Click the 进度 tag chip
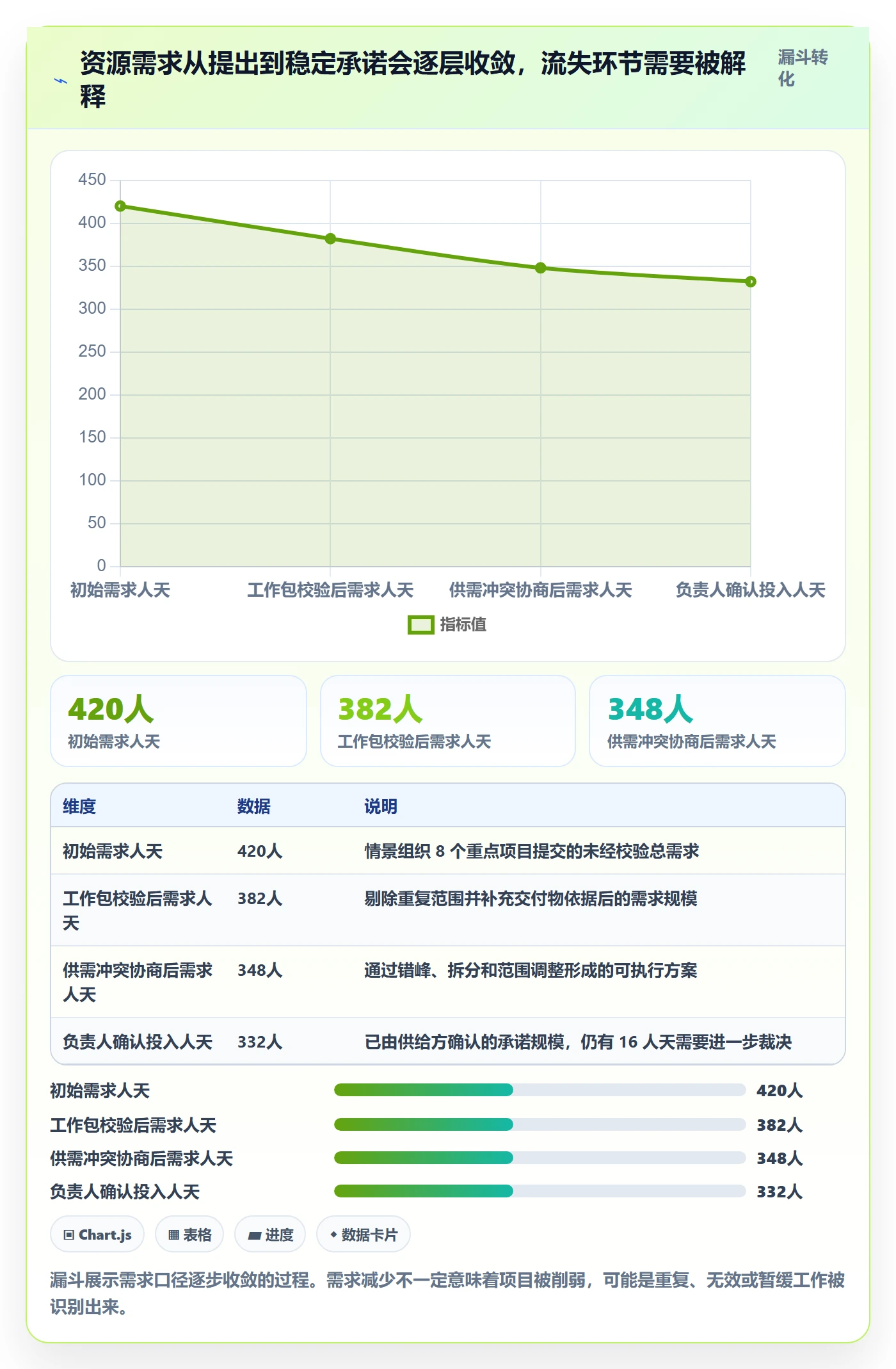The width and height of the screenshot is (896, 1369). click(x=270, y=1235)
